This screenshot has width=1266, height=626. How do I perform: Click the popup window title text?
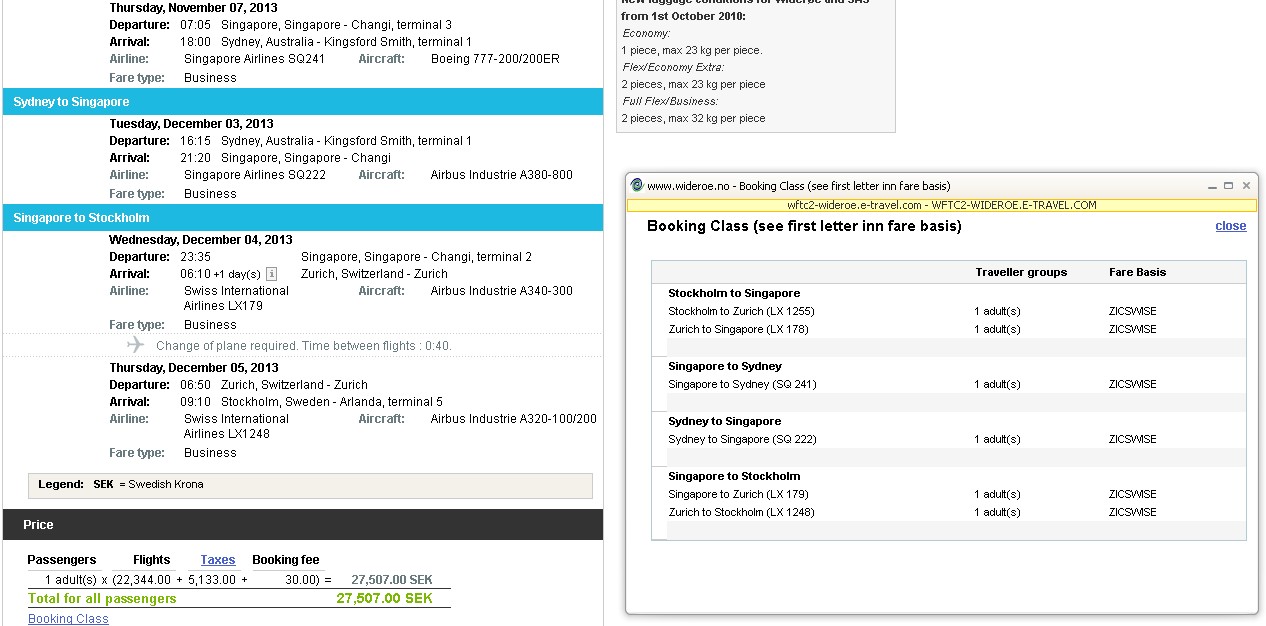[x=798, y=186]
